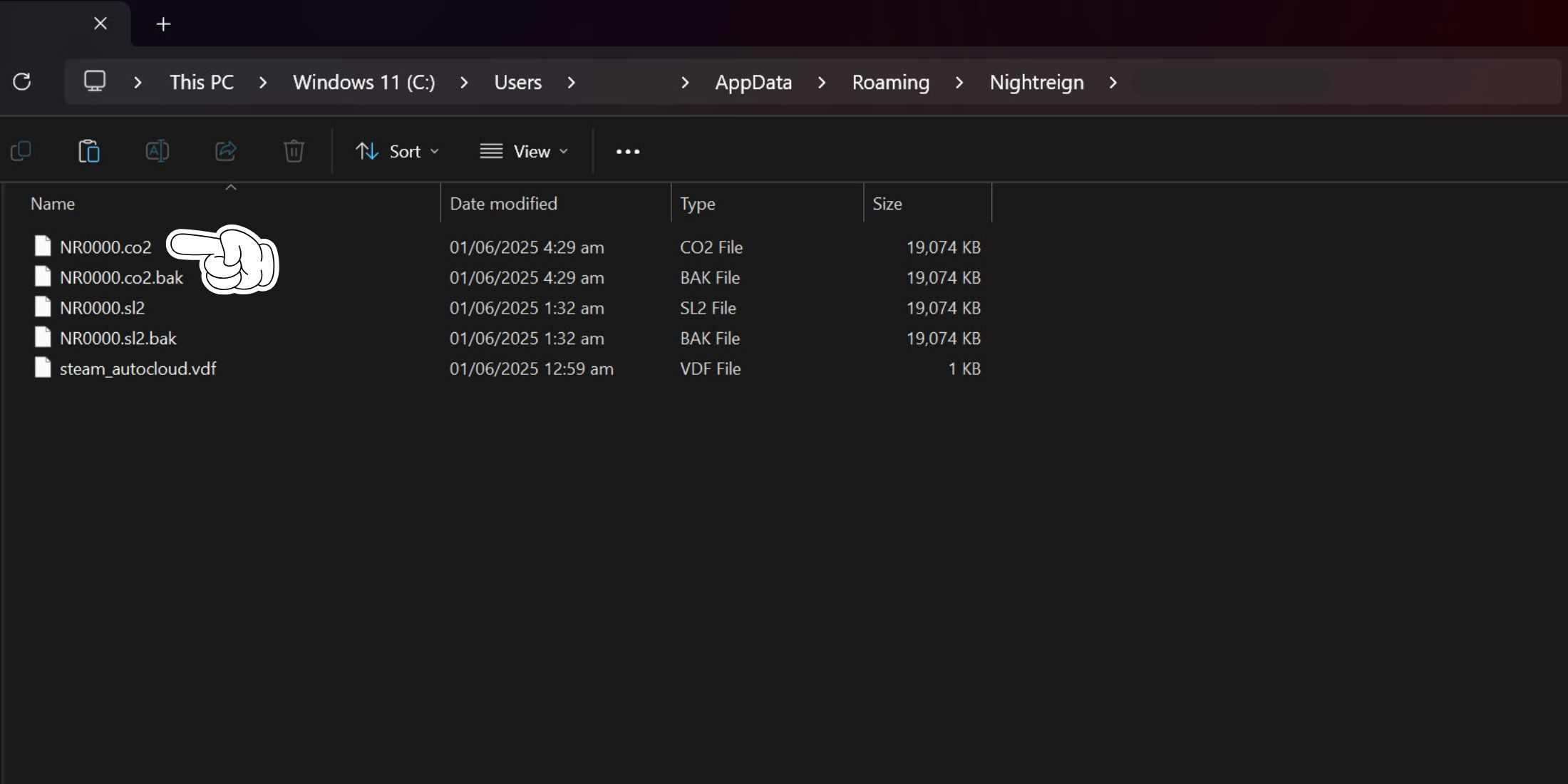Open the View dropdown

[524, 152]
